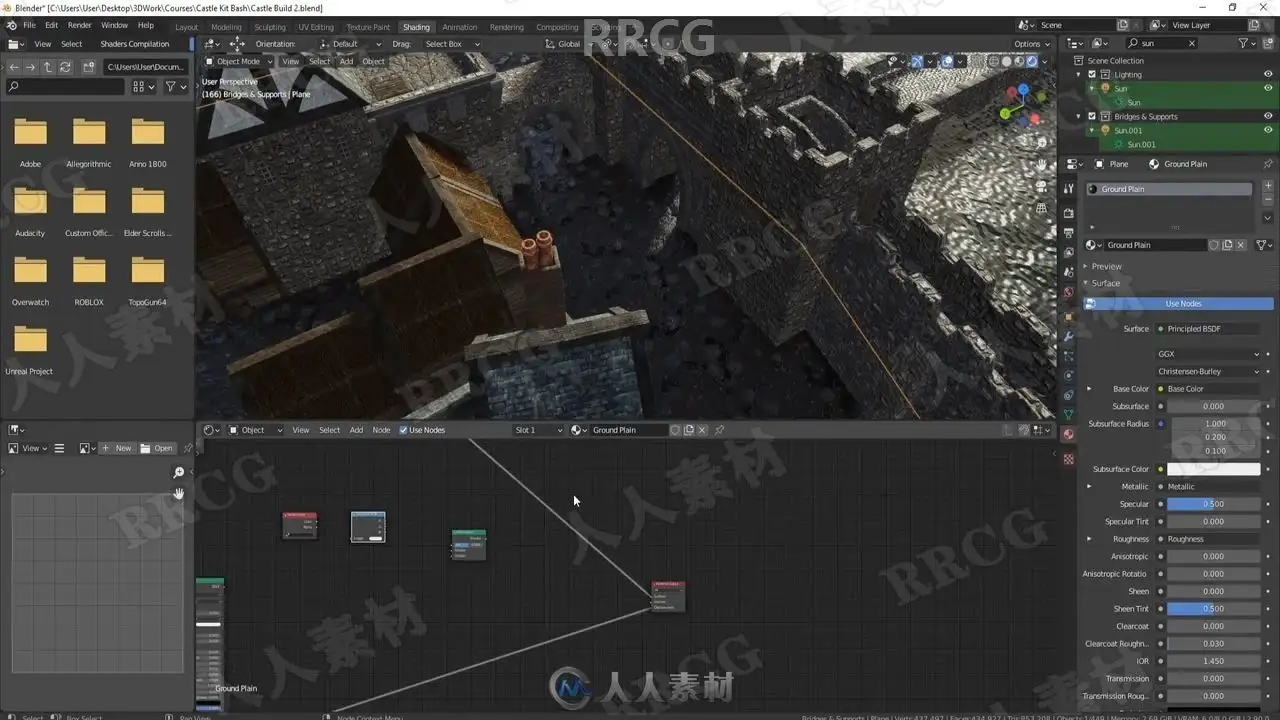The image size is (1280, 720).
Task: Open the Default orientation dropdown
Action: [351, 44]
